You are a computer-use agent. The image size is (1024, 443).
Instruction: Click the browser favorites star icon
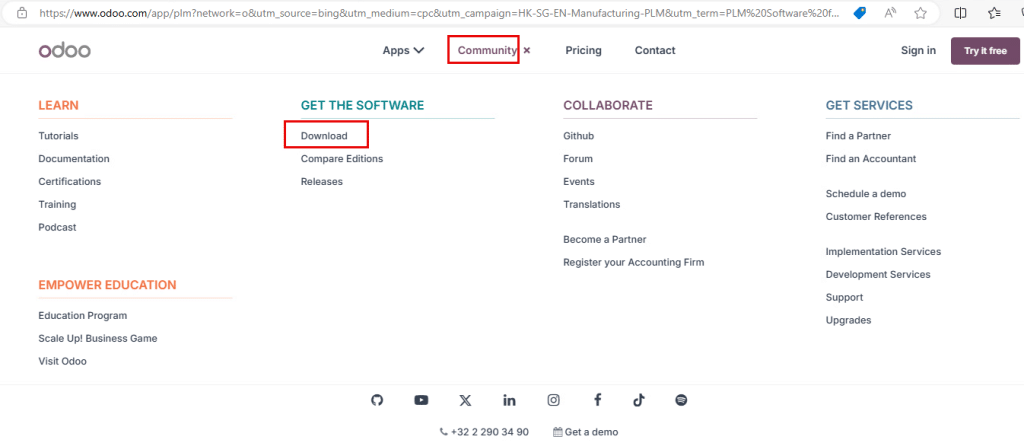pos(920,13)
